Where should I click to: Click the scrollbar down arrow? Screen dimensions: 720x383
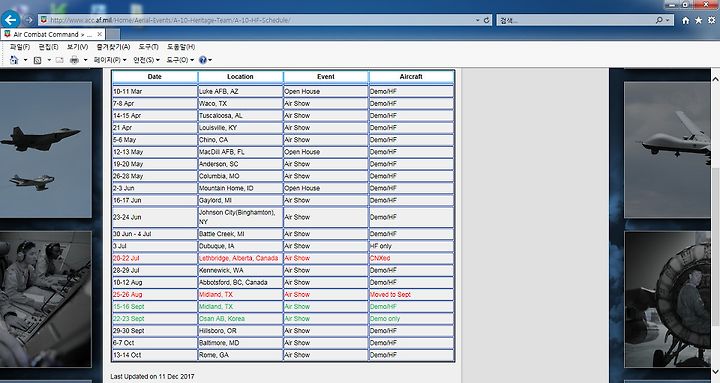(715, 372)
